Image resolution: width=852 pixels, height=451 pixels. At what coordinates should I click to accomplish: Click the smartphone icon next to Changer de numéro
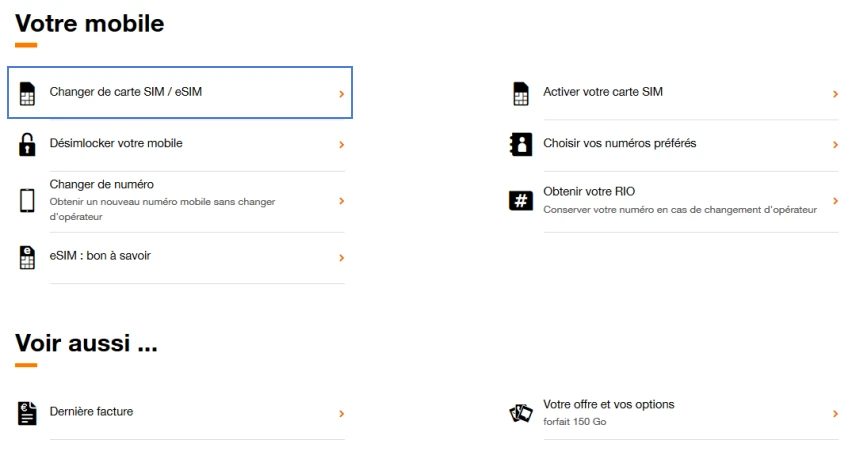tap(27, 201)
